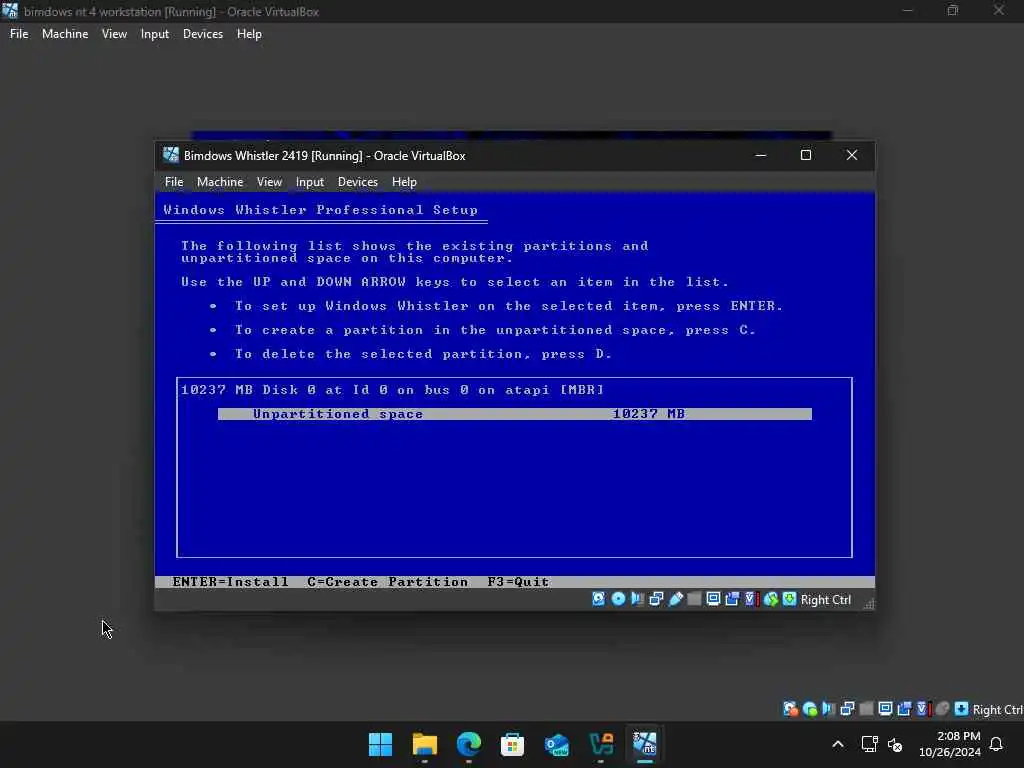This screenshot has height=768, width=1024.
Task: Click recording indicator icon in Whistler status bar
Action: (x=732, y=599)
